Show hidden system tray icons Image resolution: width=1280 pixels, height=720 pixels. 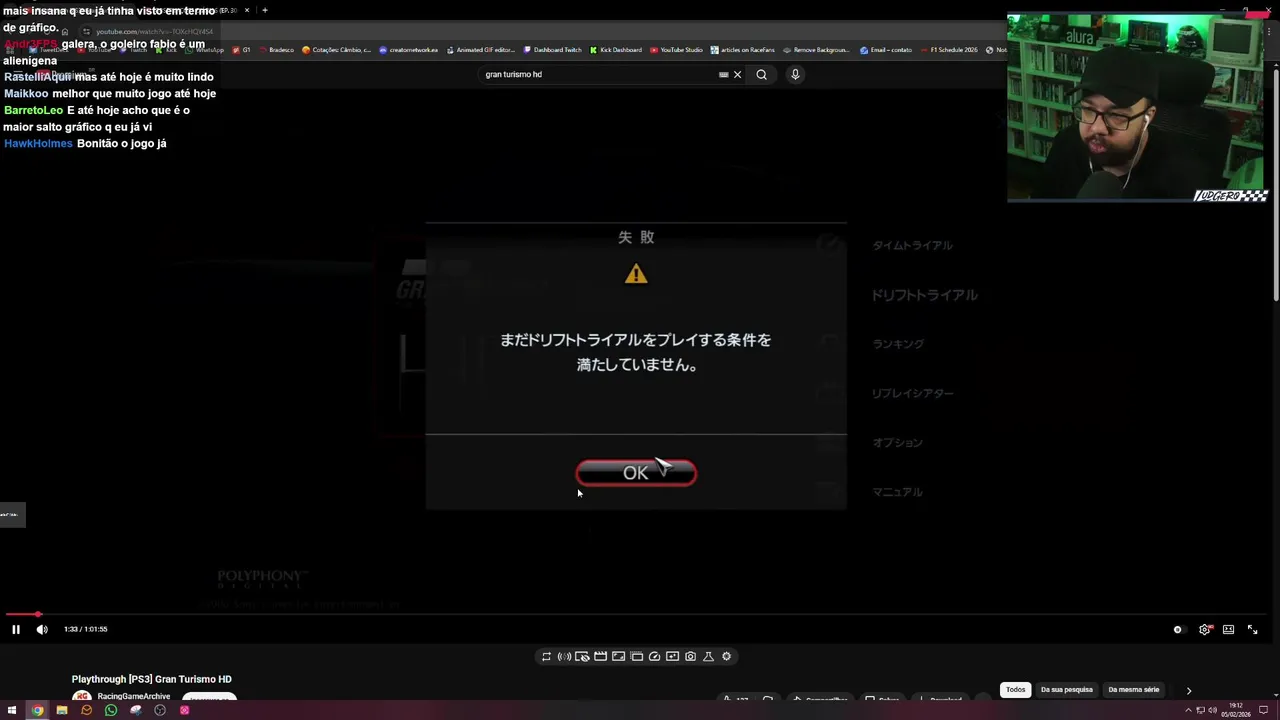(1188, 711)
